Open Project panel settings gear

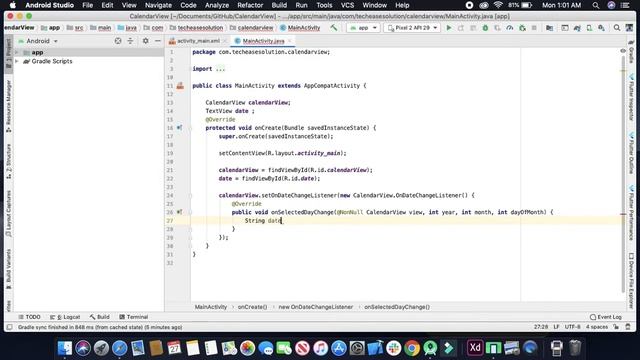coord(145,41)
